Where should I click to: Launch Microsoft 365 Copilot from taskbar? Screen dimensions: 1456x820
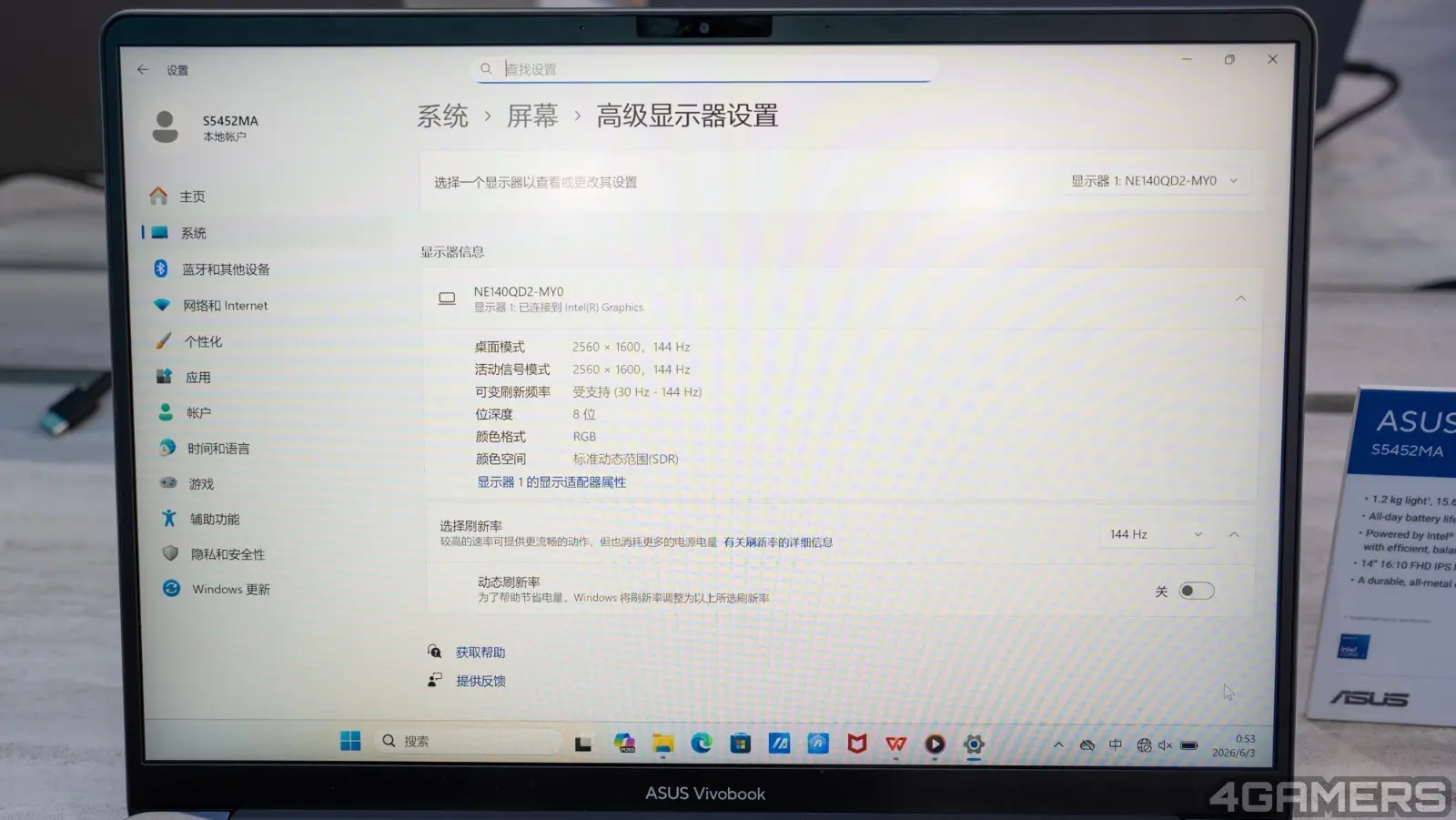click(624, 744)
